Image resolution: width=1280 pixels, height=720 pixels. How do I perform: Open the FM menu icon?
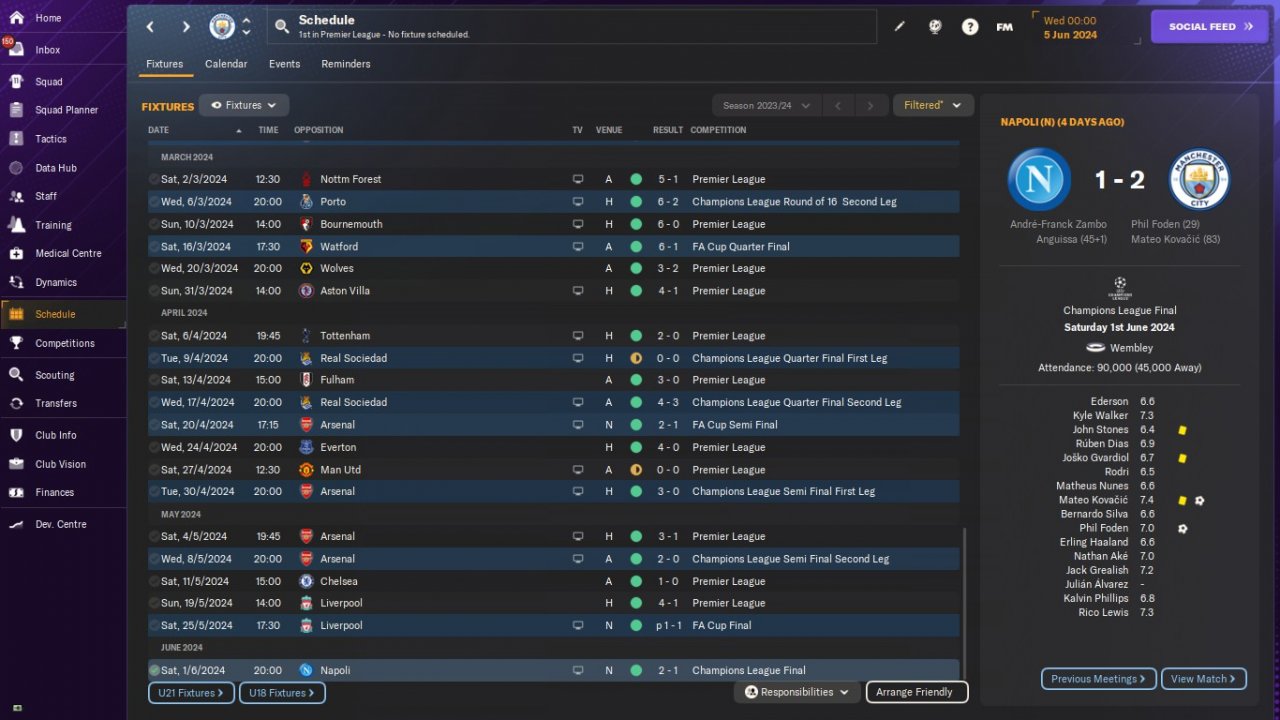1005,27
